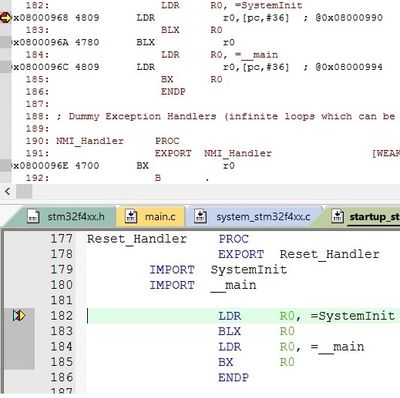Click 'Reset_Handler PROC' on editor line 177
Image resolution: width=400 pixels, height=398 pixels.
[168, 239]
